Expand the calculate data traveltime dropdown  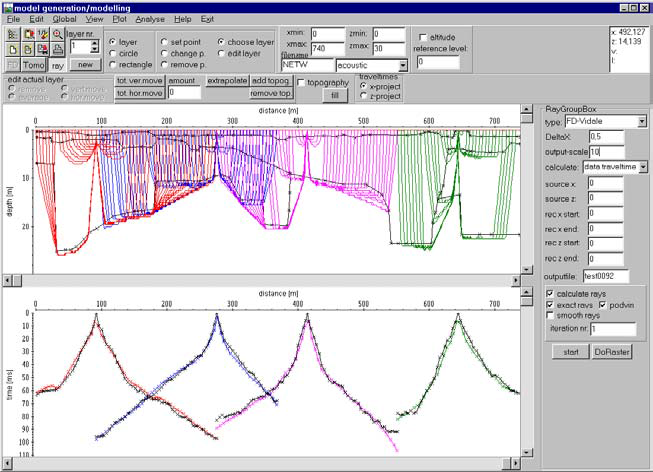coord(643,166)
